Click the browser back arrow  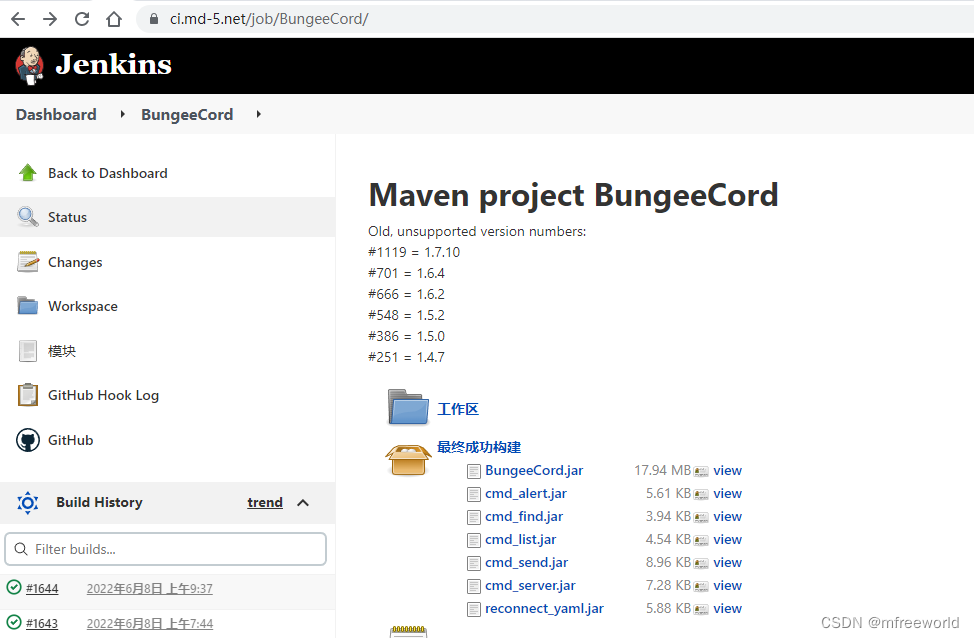pyautogui.click(x=18, y=19)
